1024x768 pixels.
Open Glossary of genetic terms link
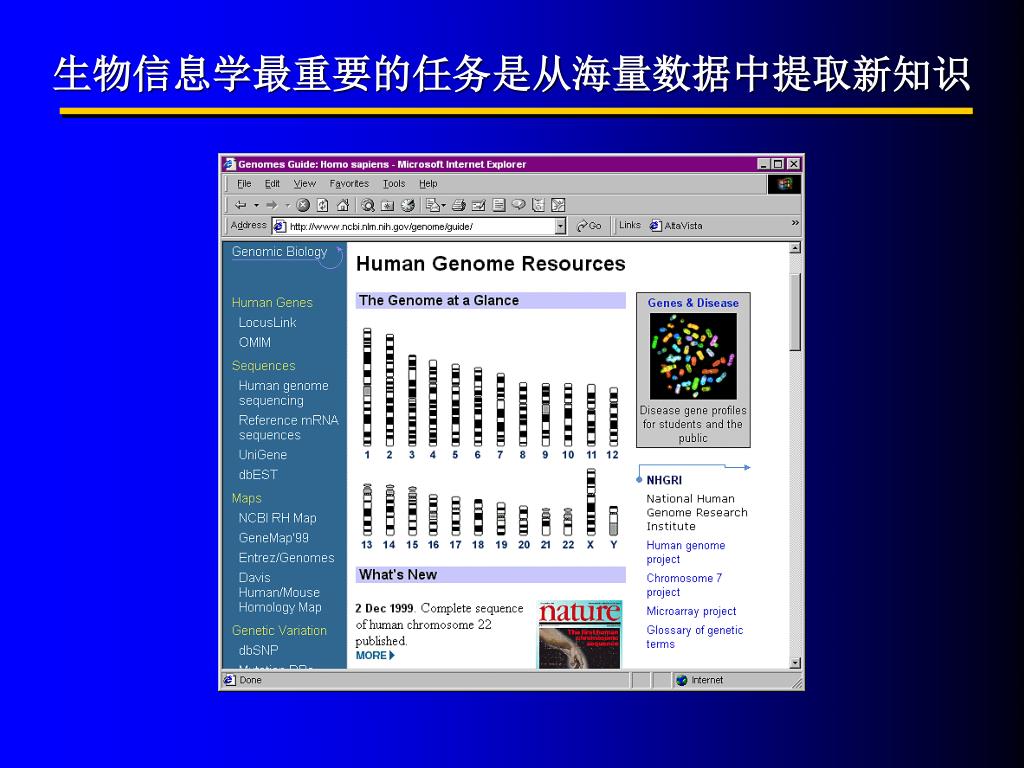pyautogui.click(x=695, y=637)
